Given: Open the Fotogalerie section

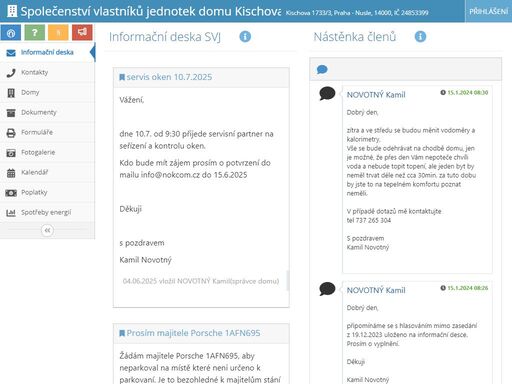Looking at the screenshot, I should [47, 152].
